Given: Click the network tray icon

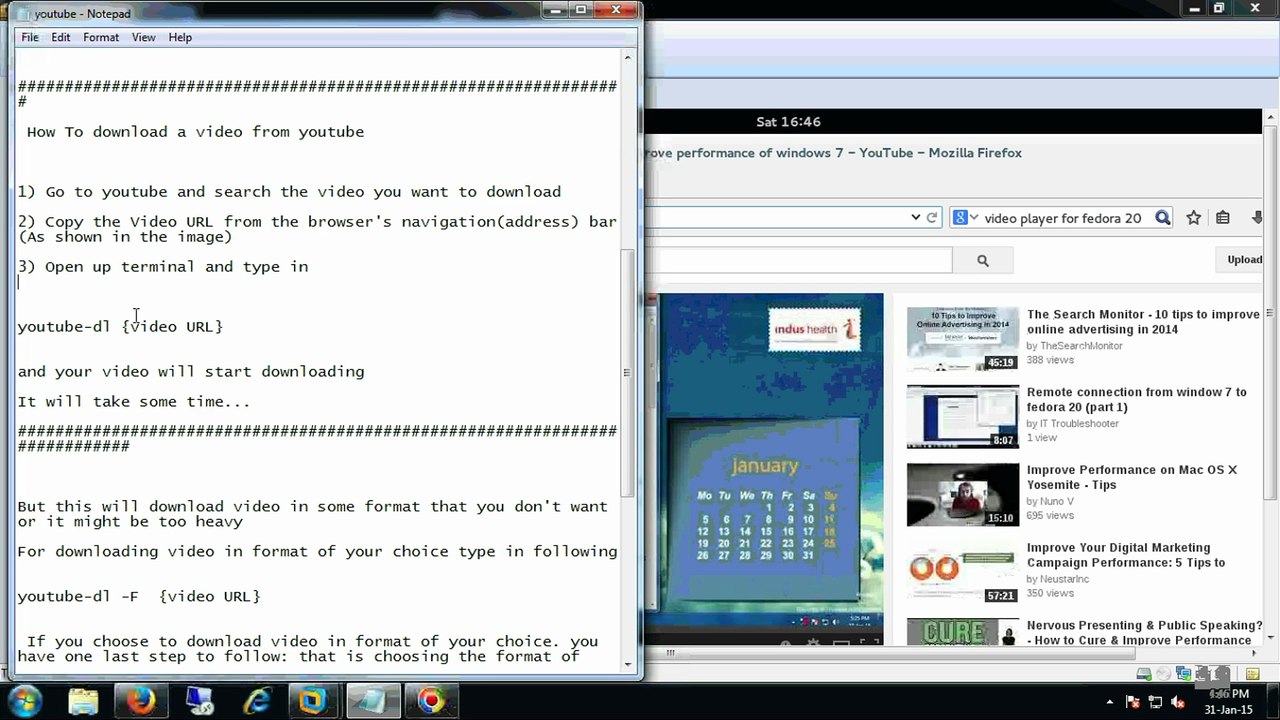Looking at the screenshot, I should pyautogui.click(x=1155, y=702).
